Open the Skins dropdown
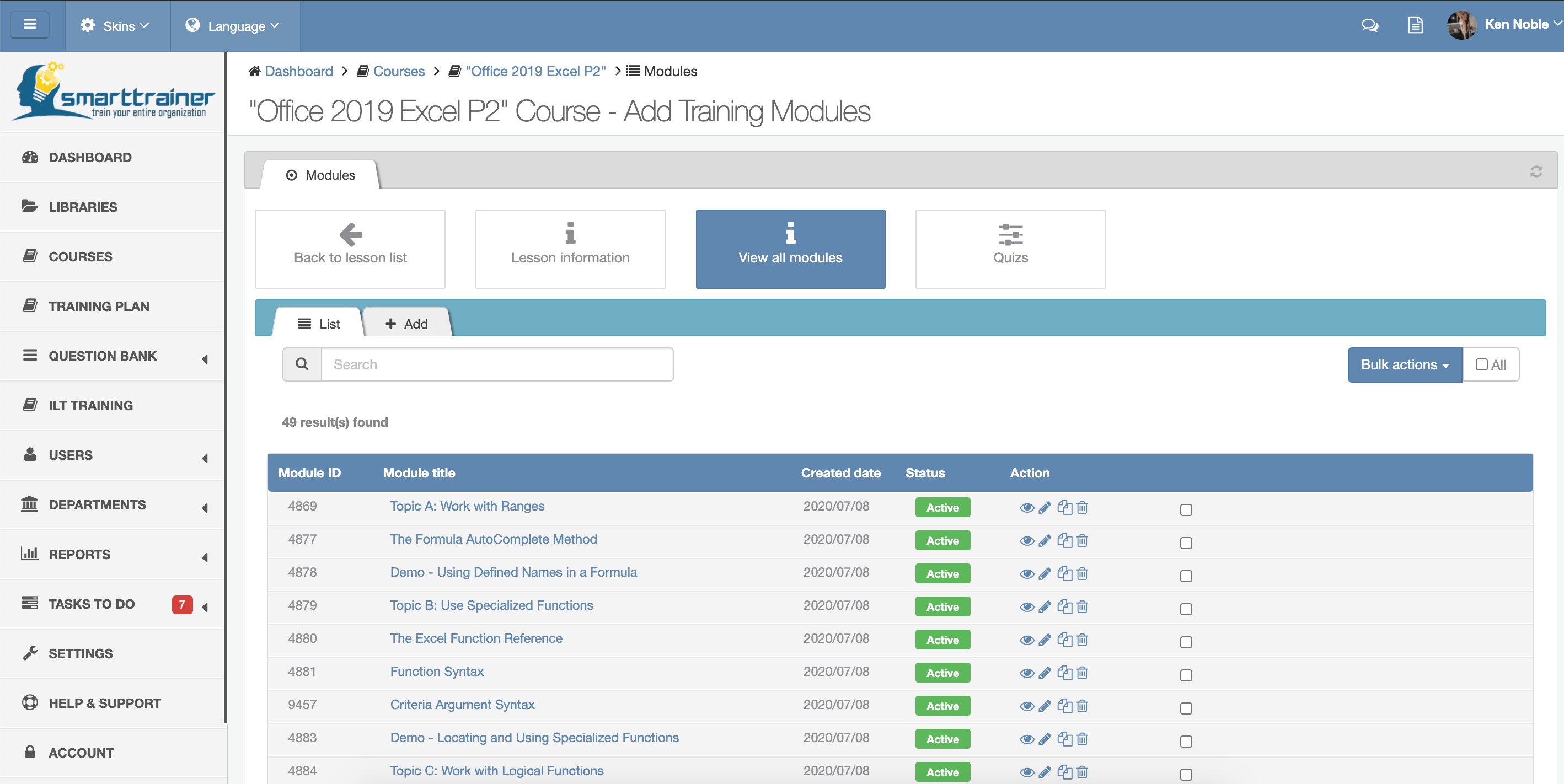 click(x=117, y=26)
